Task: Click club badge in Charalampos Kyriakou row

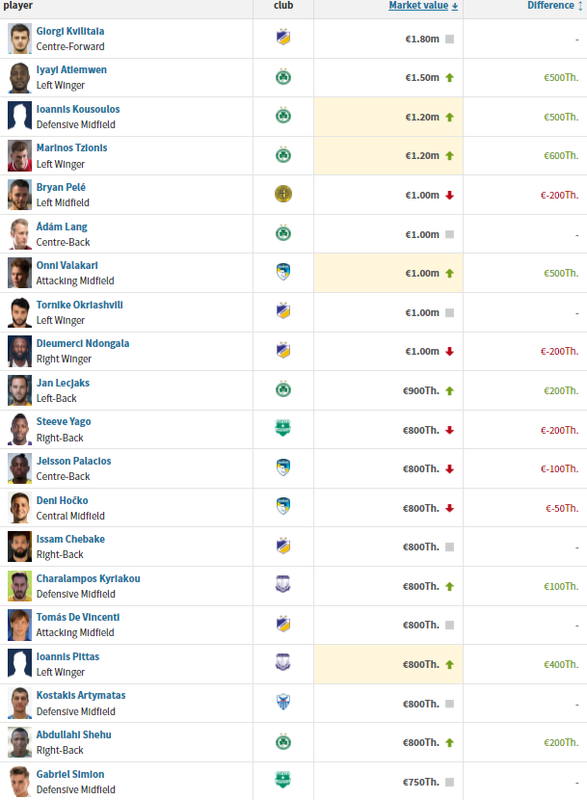Action: click(x=283, y=585)
